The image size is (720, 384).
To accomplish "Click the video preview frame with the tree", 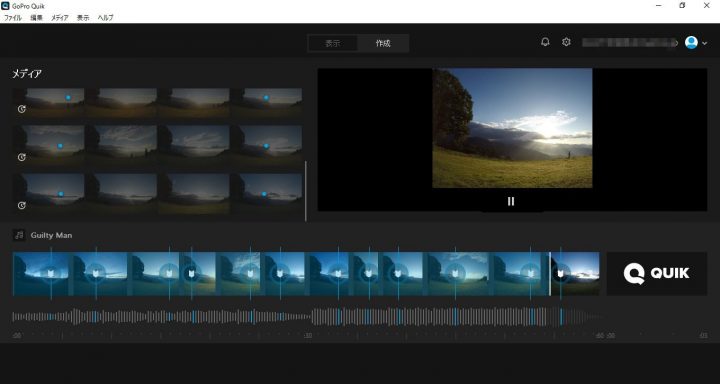I will 512,128.
